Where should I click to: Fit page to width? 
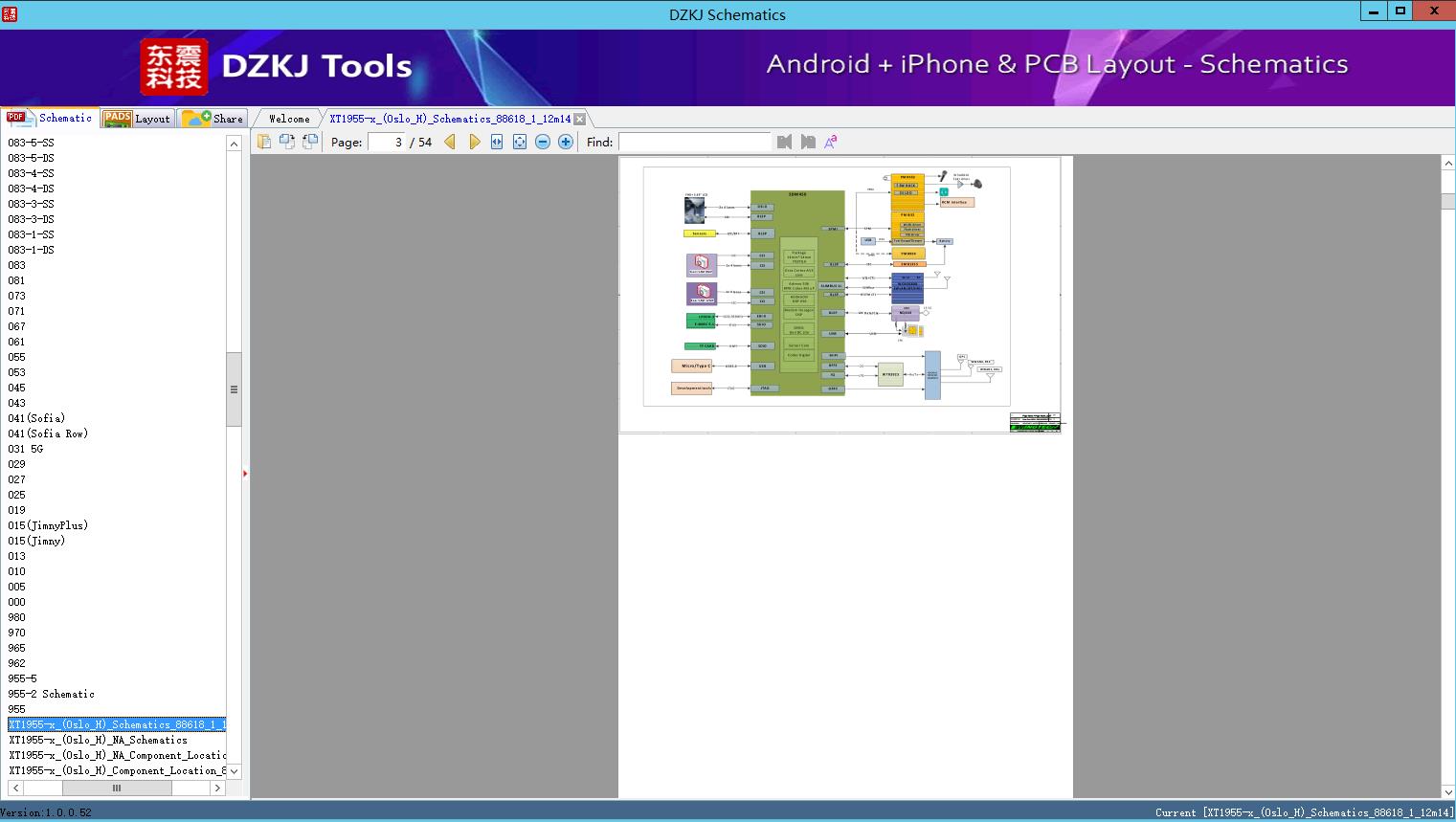coord(497,142)
